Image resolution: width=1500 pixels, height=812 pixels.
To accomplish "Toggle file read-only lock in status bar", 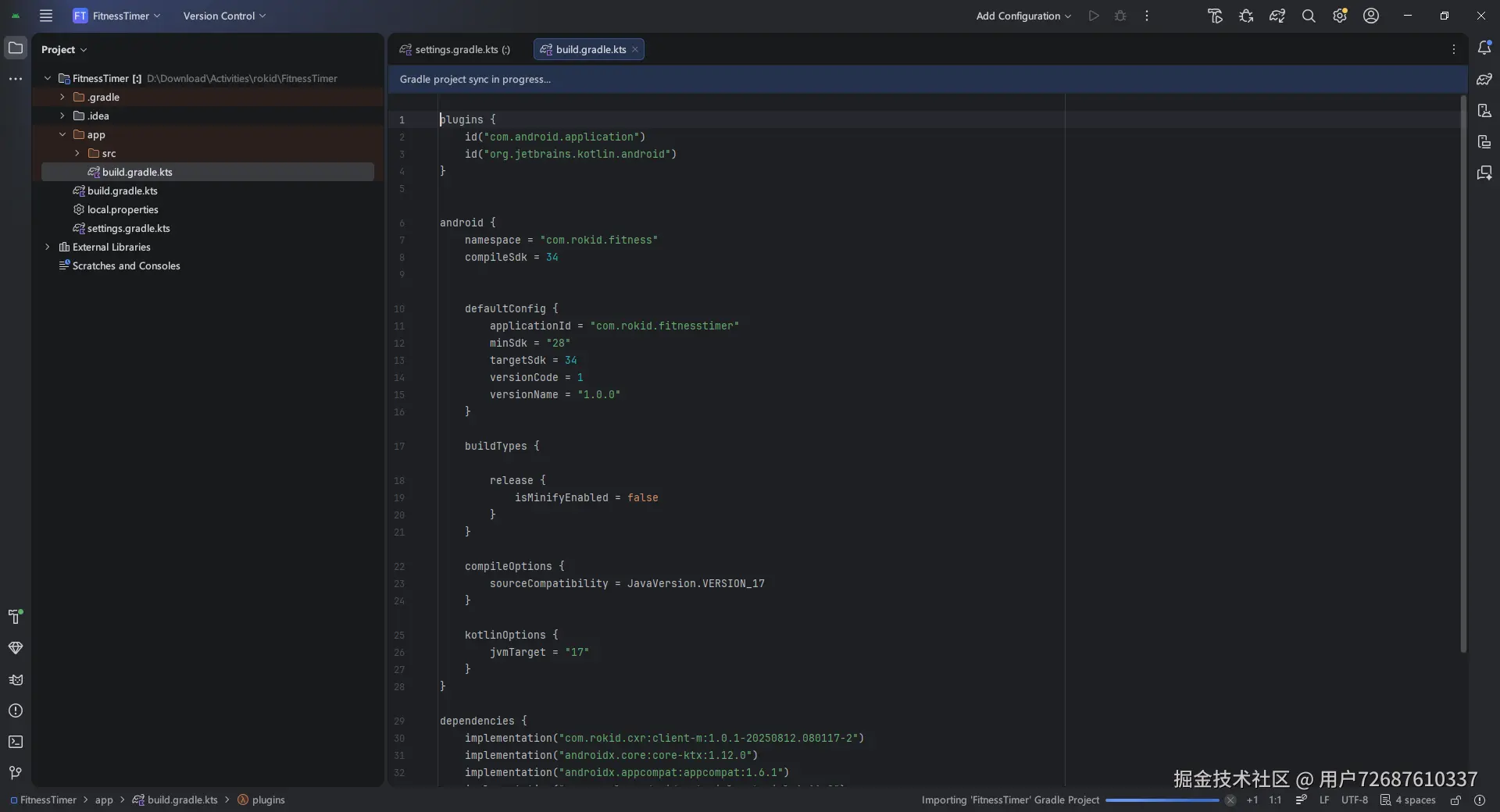I will (1455, 800).
